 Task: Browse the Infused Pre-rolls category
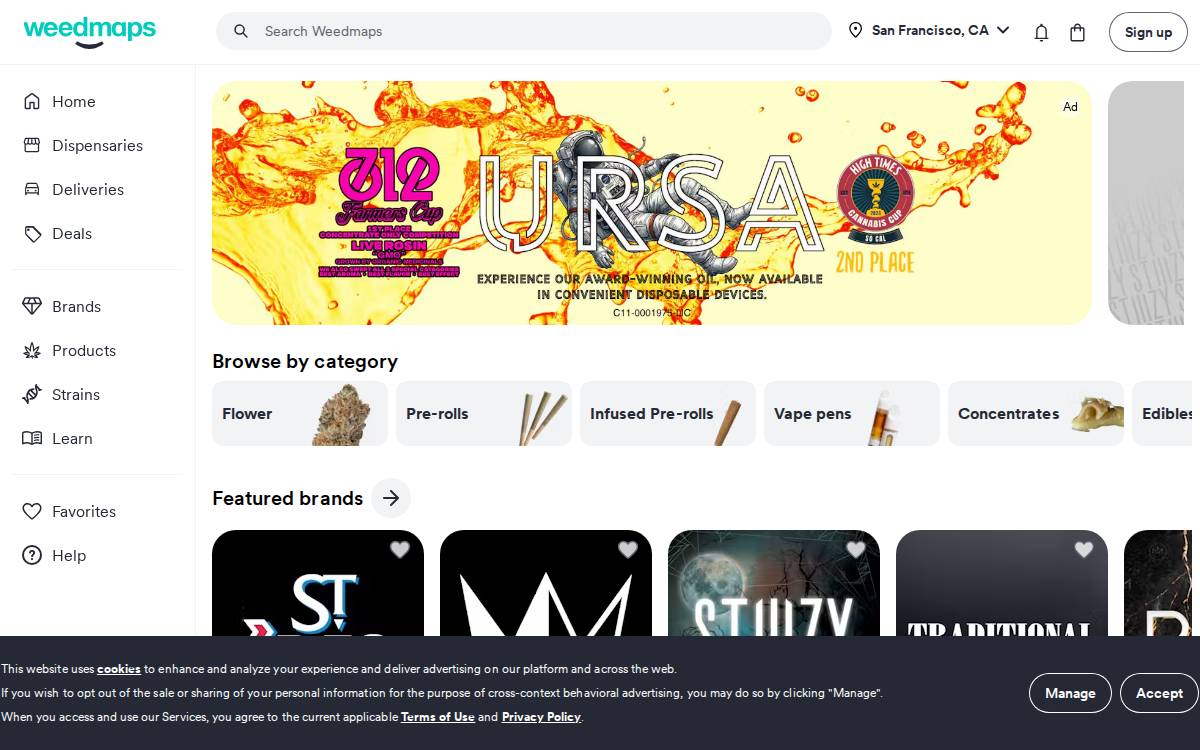668,413
